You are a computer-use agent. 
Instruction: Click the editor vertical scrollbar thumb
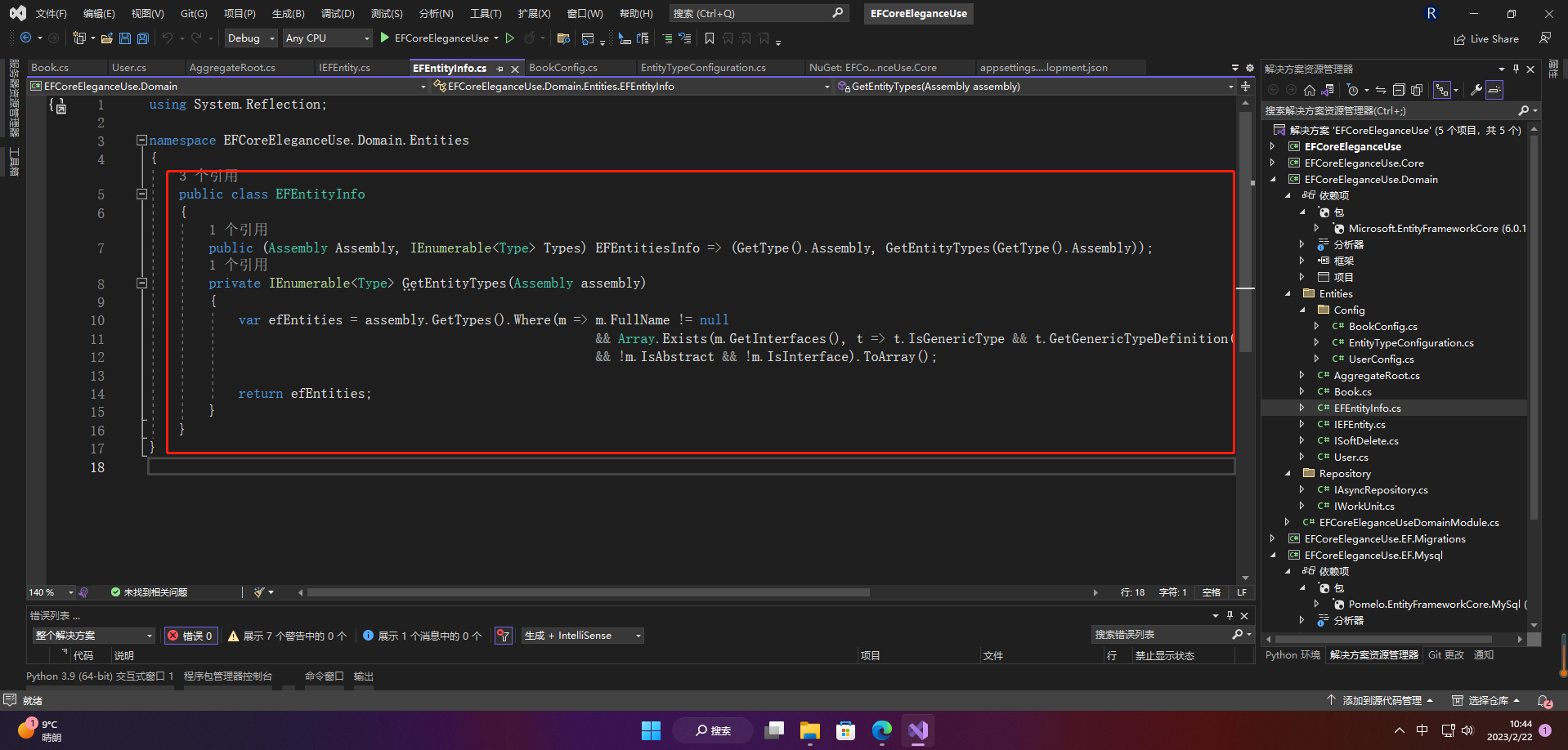click(1246, 231)
